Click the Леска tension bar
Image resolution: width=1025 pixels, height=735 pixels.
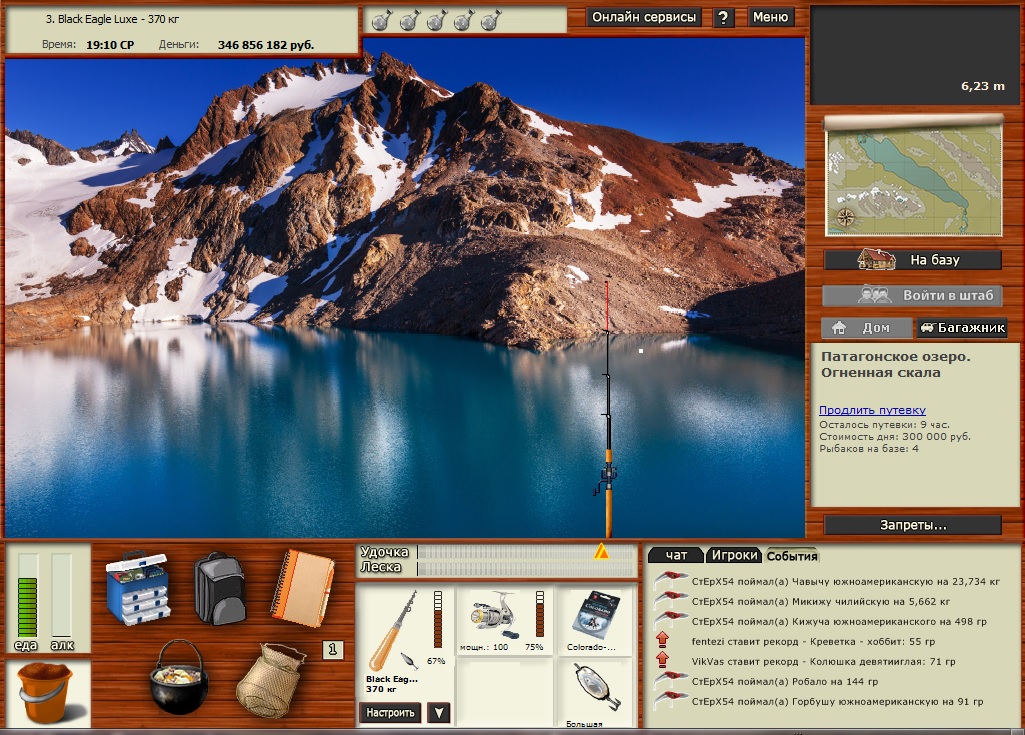pos(525,568)
